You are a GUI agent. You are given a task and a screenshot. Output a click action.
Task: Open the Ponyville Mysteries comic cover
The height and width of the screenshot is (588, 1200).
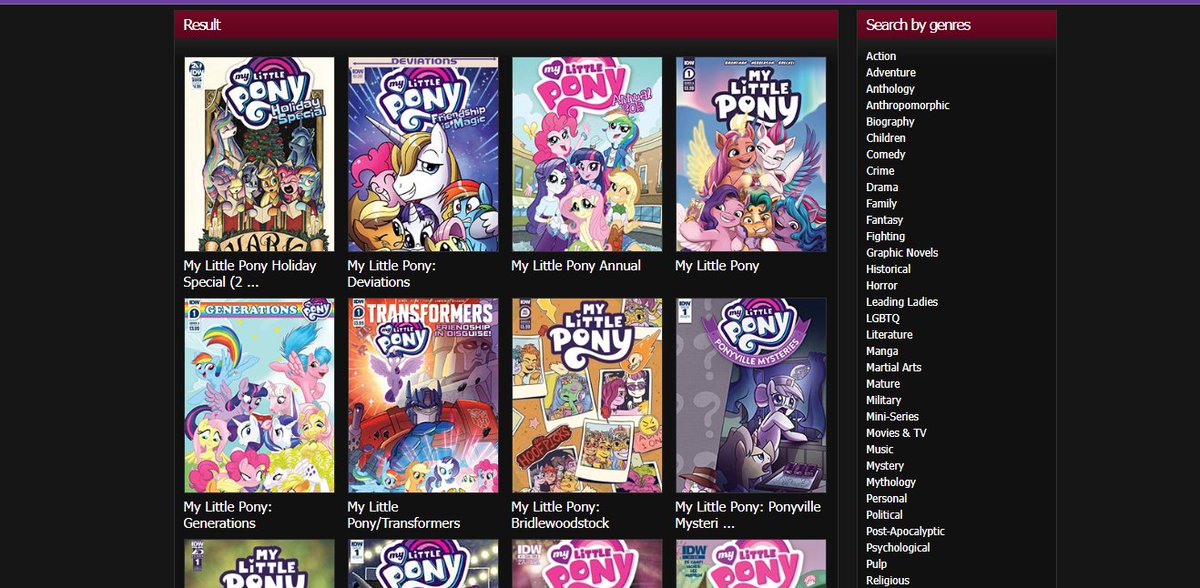click(x=751, y=395)
